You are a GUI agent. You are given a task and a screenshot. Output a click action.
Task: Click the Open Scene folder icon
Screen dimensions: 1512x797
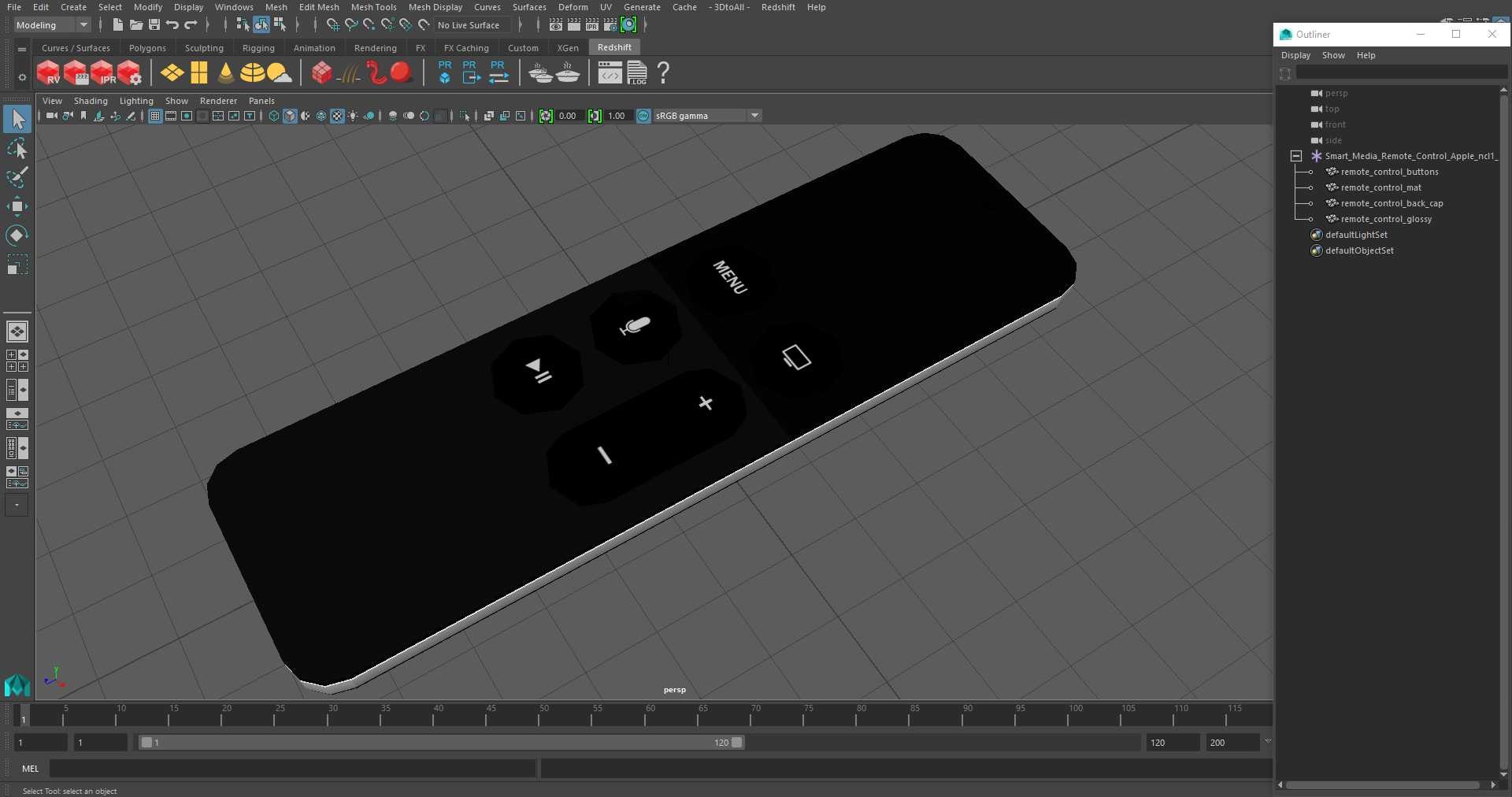[135, 25]
